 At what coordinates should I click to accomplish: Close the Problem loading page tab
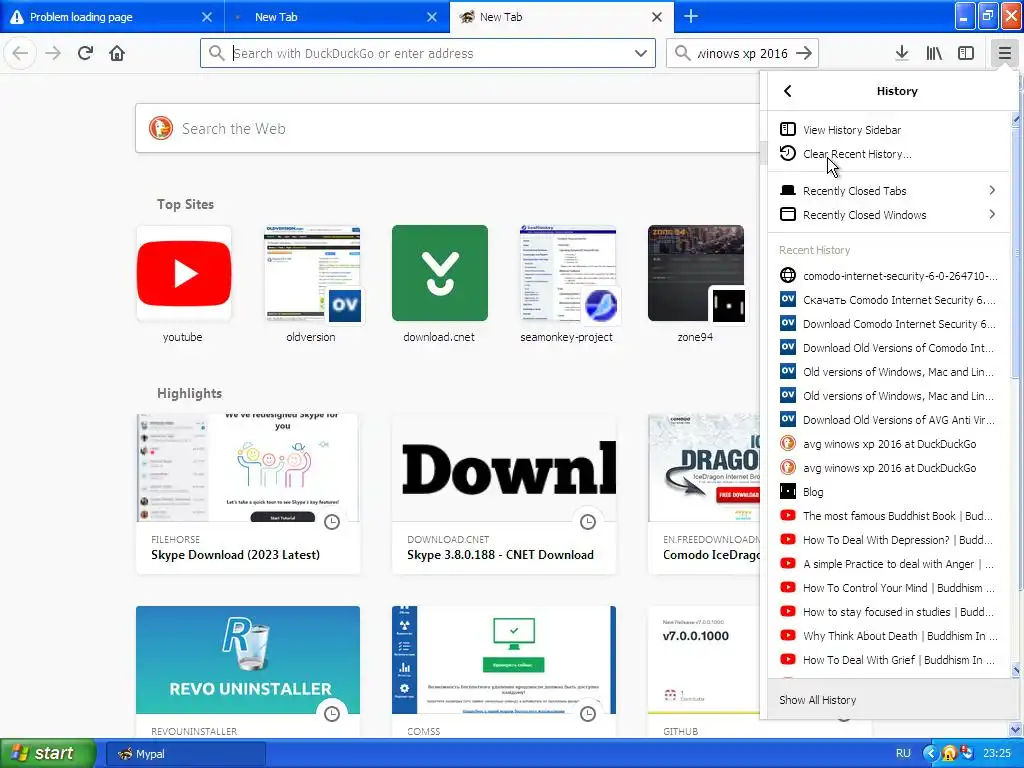(x=206, y=17)
